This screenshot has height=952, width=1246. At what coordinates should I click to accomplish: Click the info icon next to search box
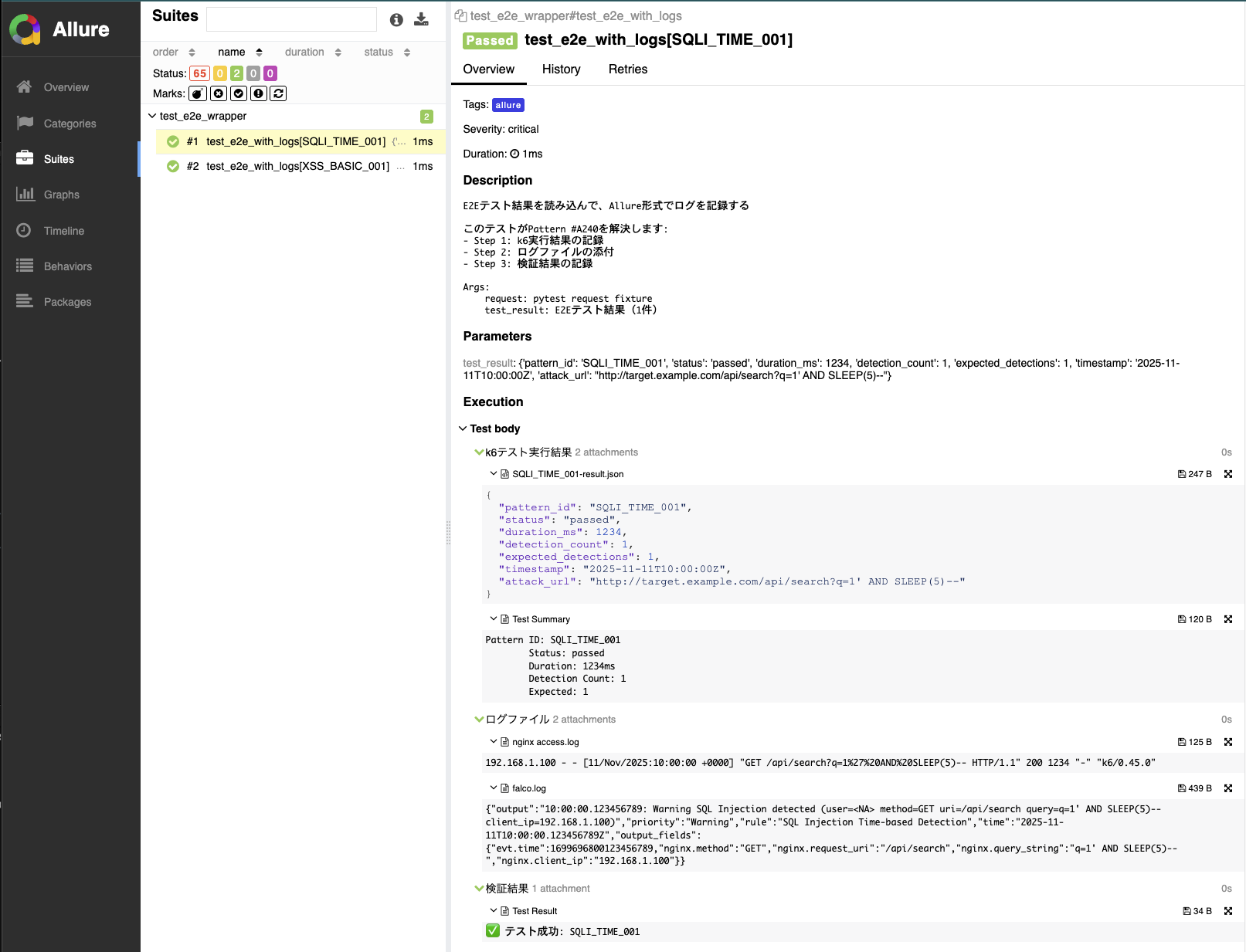tap(396, 20)
